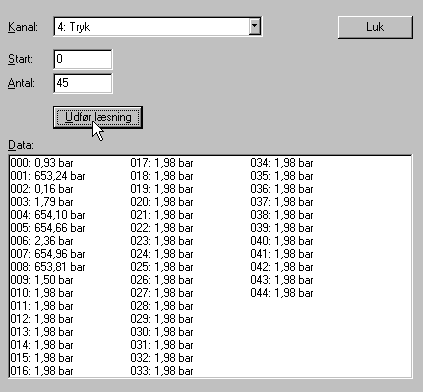Viewport: 423px width, 392px height.
Task: Select data row '000: 0,93 bar'
Action: [x=42, y=163]
